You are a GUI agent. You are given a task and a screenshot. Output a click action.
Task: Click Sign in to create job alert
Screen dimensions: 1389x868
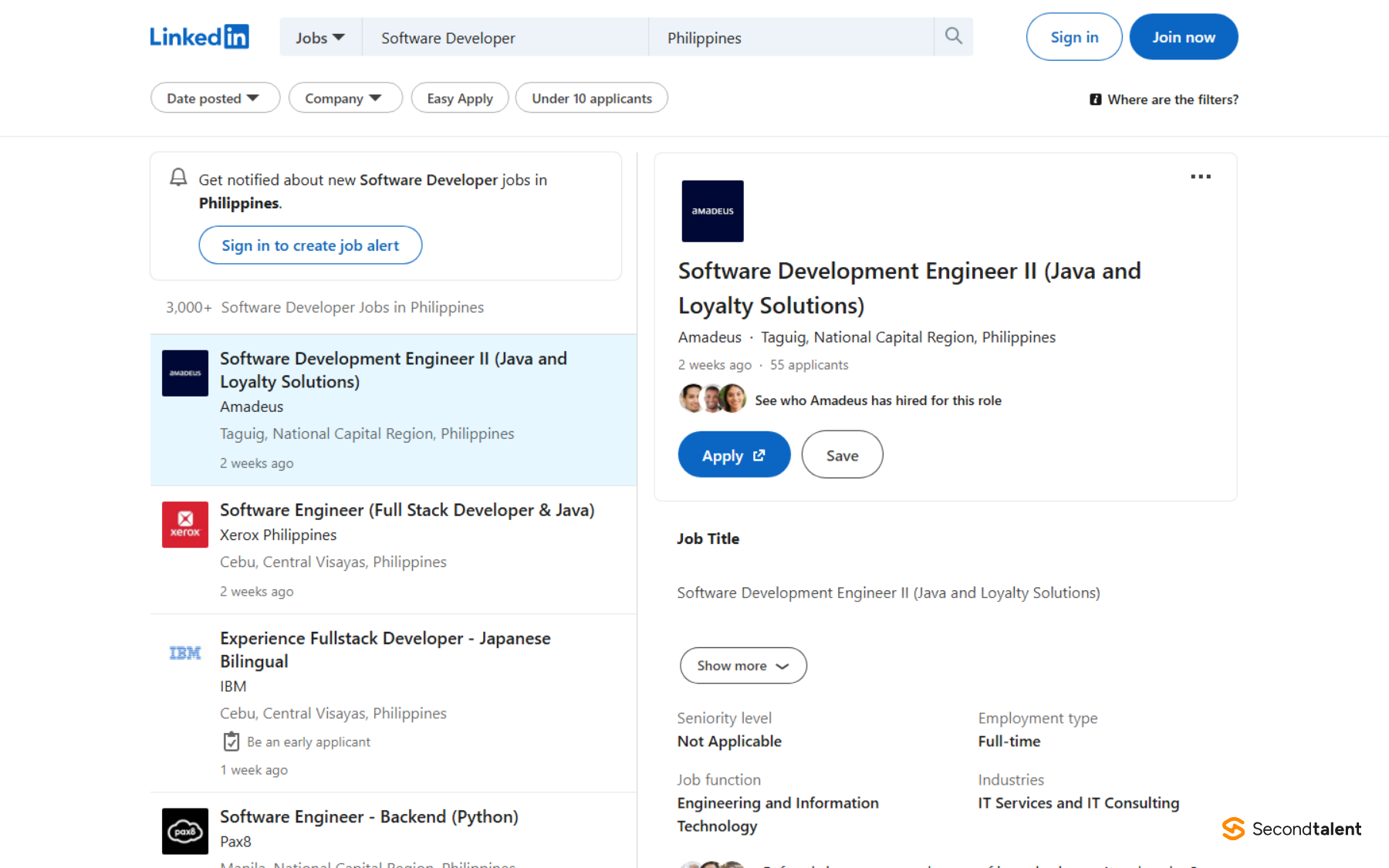coord(310,245)
